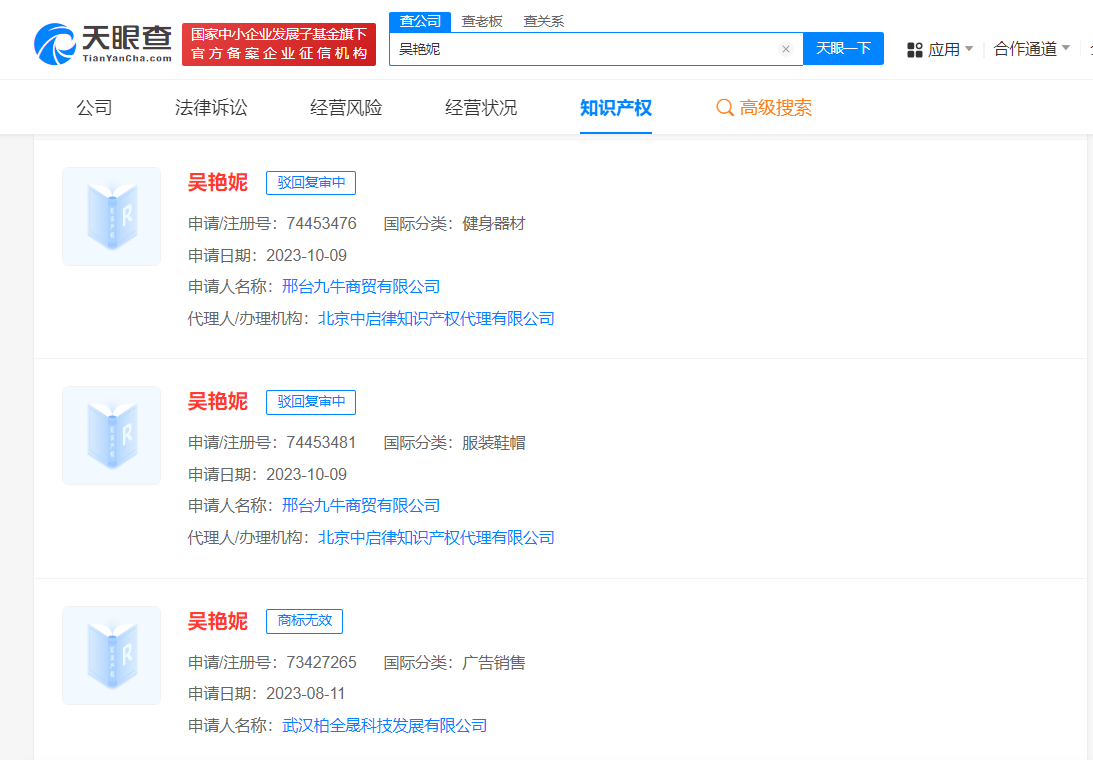Click the red government fund banner
The height and width of the screenshot is (760, 1093).
tap(279, 44)
